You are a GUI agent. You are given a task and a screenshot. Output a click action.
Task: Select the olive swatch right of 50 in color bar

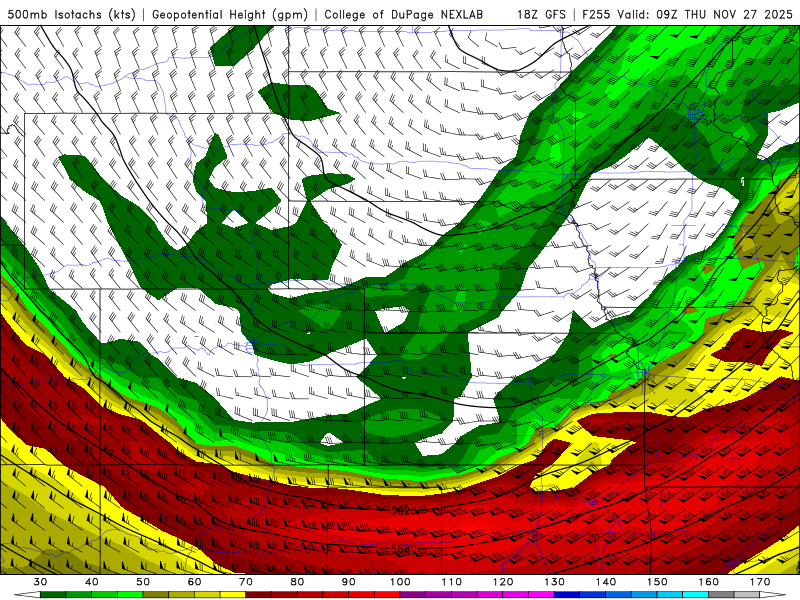[x=156, y=594]
